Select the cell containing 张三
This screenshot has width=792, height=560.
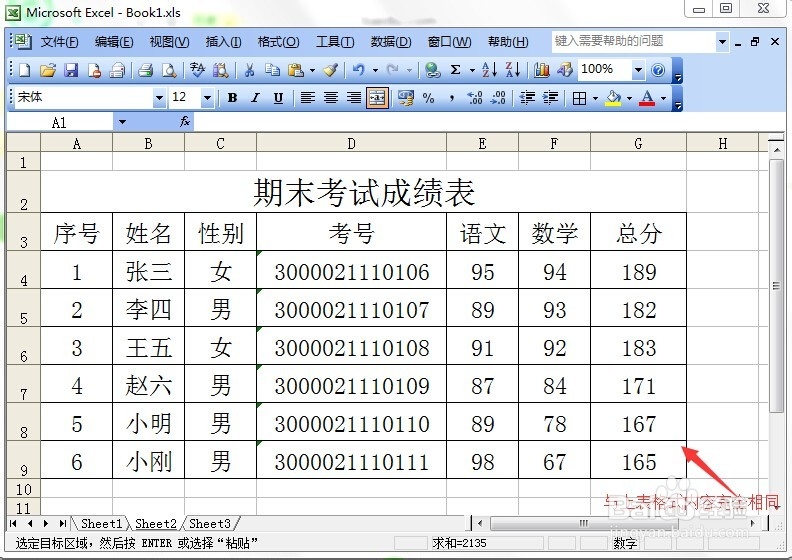(148, 270)
